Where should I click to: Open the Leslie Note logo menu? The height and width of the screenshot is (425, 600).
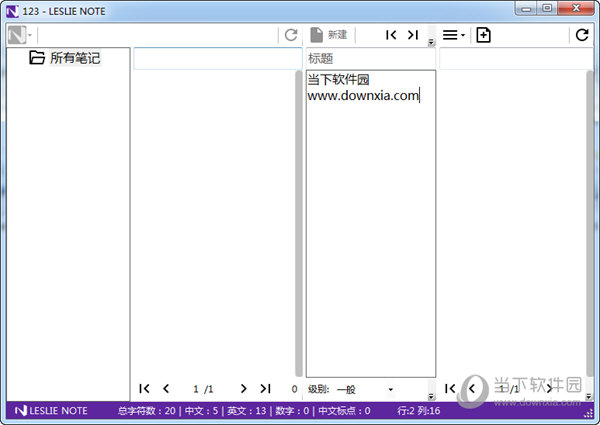(x=20, y=35)
